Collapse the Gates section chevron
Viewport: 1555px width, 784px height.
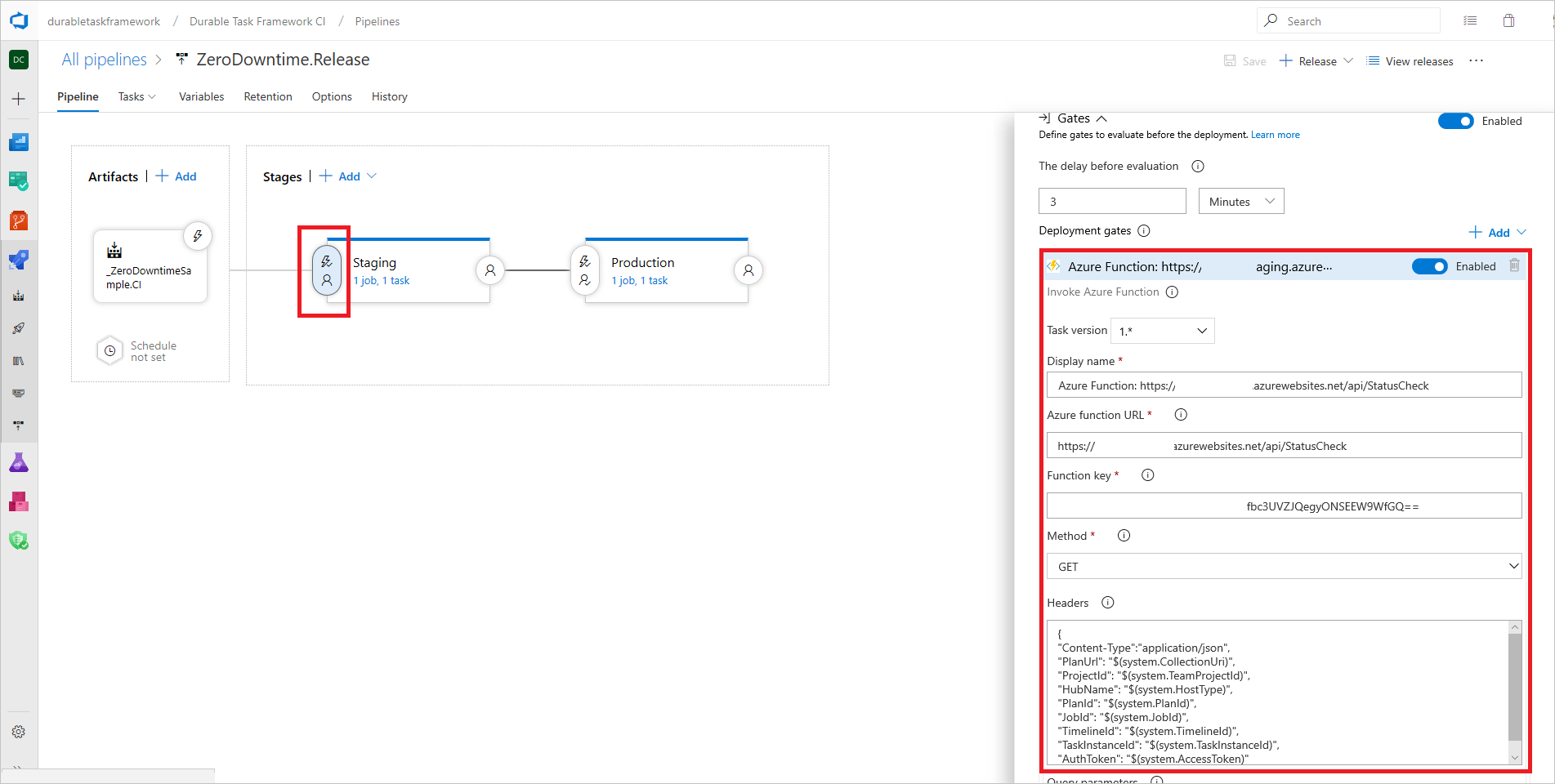coord(1101,118)
